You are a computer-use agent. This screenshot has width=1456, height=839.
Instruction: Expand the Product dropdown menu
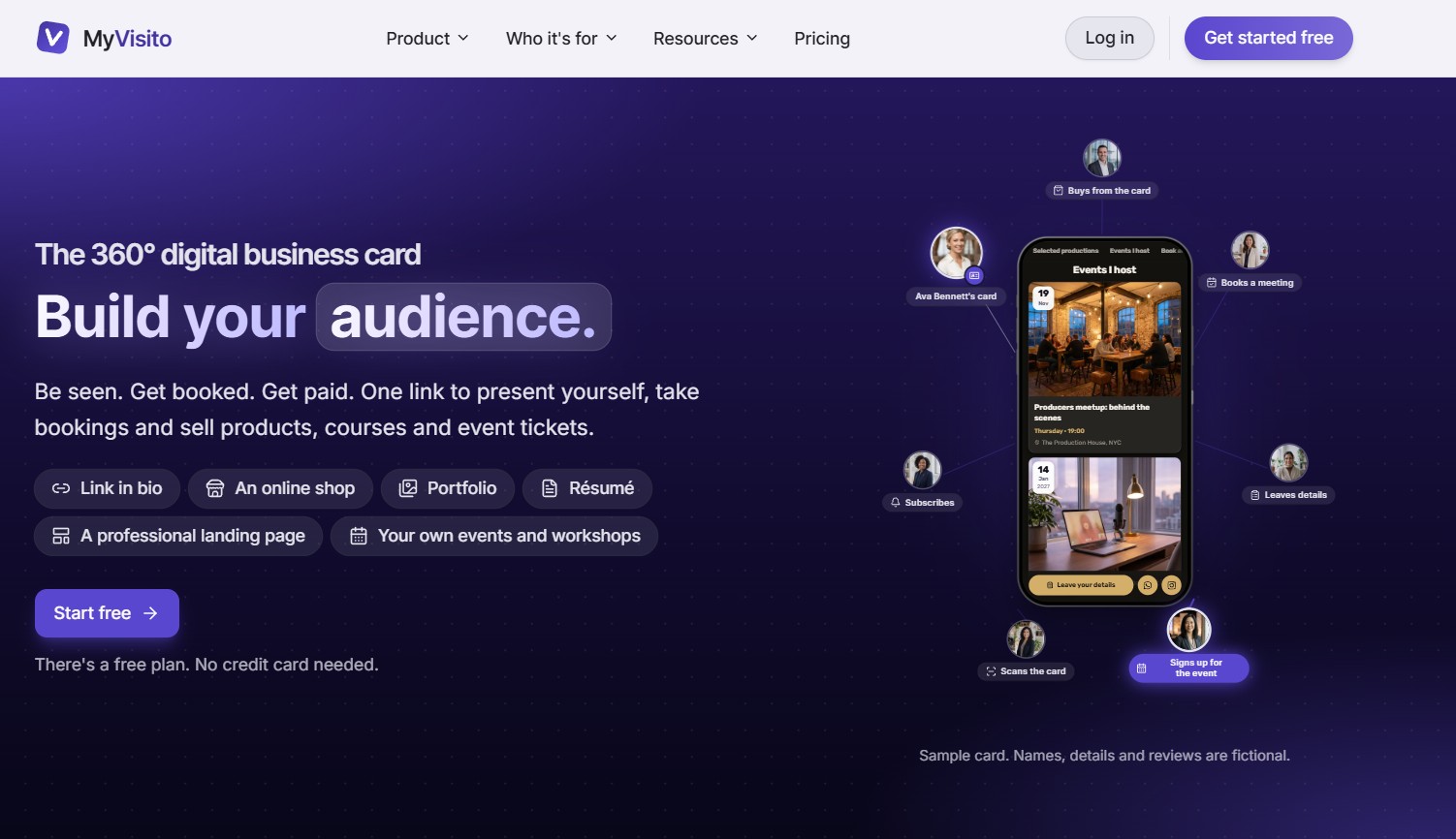click(427, 39)
